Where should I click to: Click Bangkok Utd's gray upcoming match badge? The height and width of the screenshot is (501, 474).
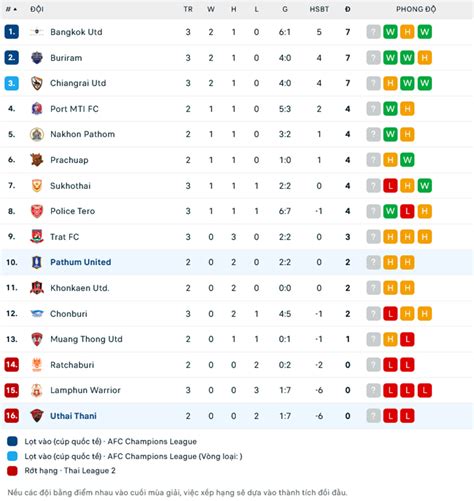click(373, 32)
